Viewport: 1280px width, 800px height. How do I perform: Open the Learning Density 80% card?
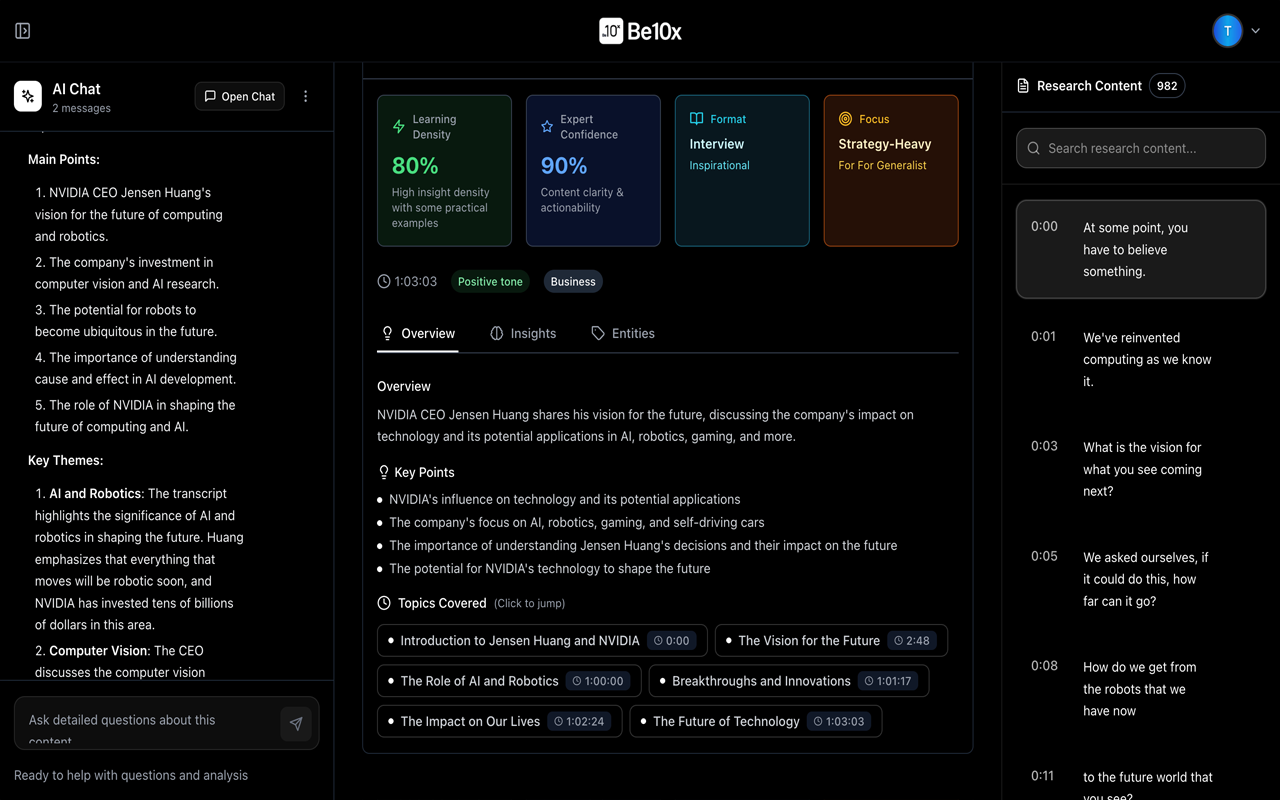[x=444, y=171]
